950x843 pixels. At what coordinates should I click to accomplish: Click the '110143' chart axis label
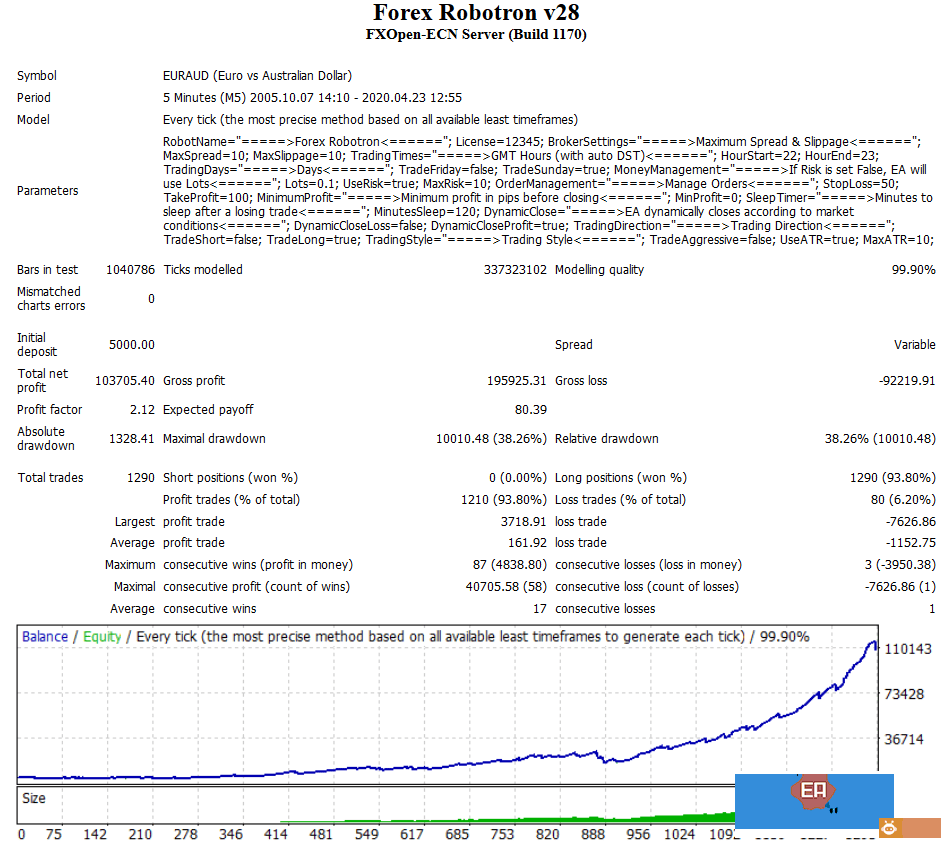click(908, 650)
